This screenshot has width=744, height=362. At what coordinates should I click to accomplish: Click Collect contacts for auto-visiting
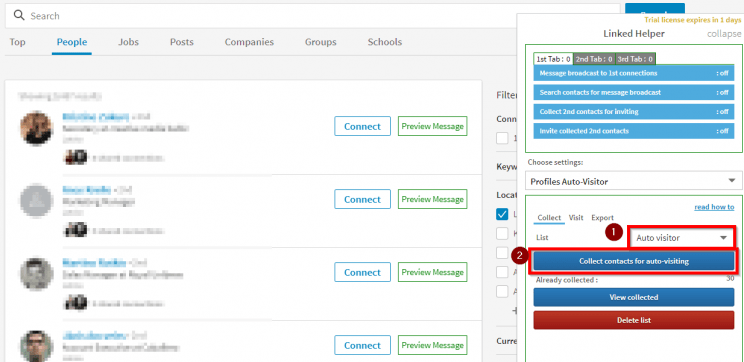(634, 261)
